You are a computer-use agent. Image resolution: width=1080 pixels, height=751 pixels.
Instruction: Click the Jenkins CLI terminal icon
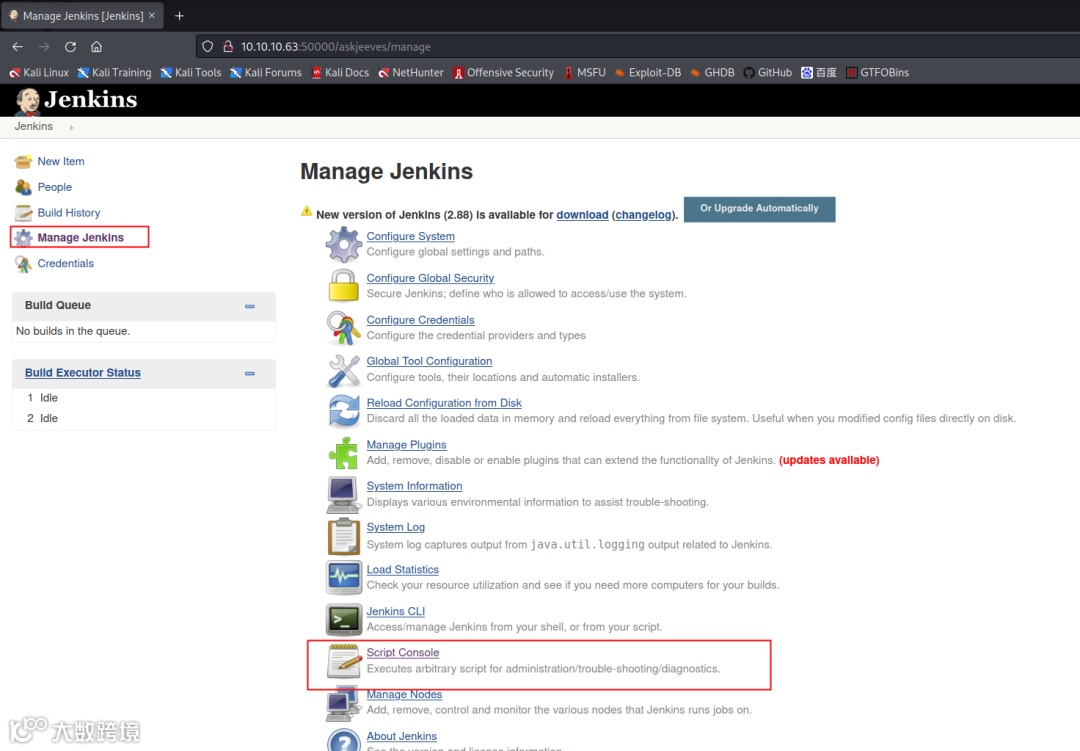(343, 619)
